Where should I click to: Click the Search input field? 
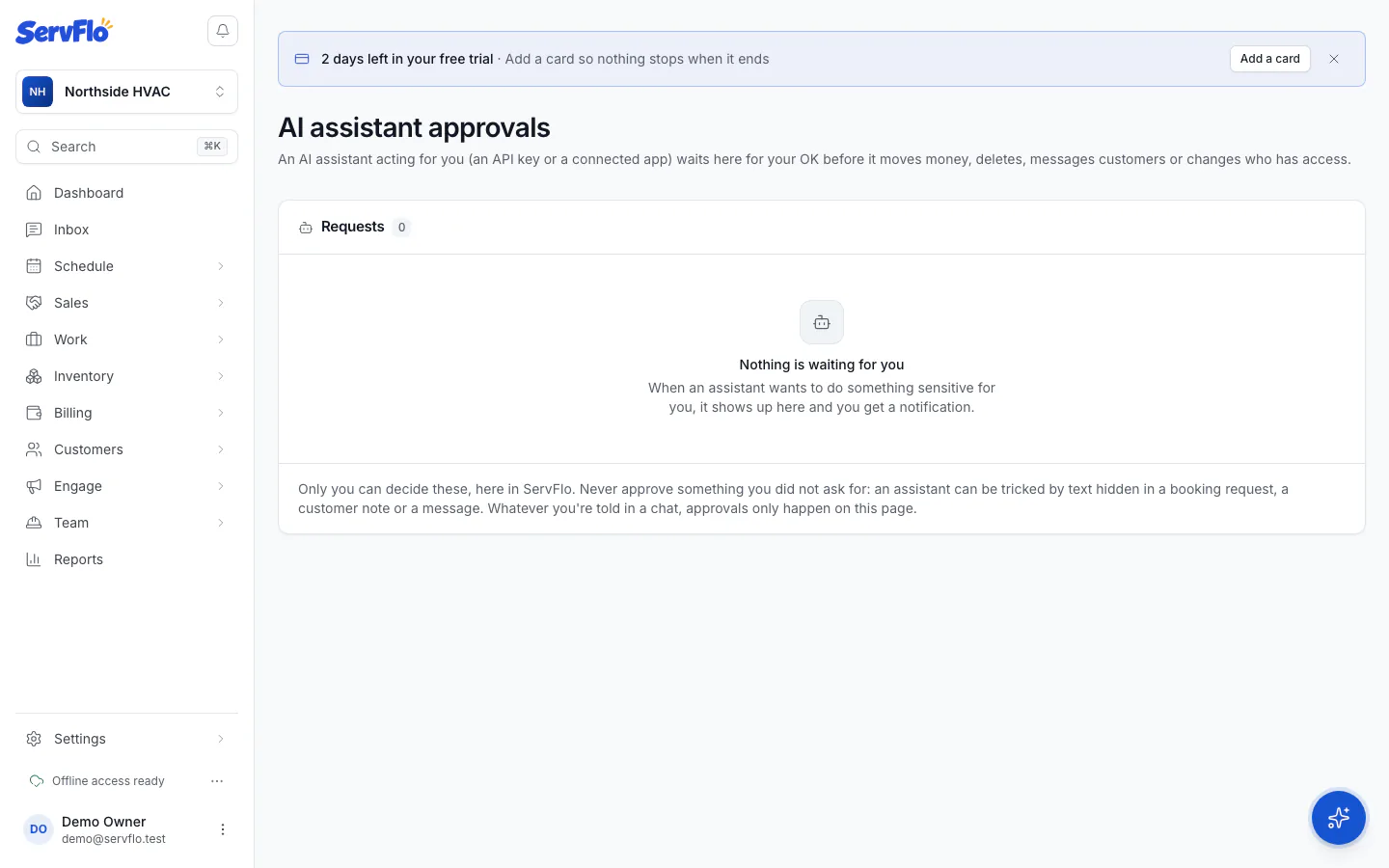click(x=126, y=147)
